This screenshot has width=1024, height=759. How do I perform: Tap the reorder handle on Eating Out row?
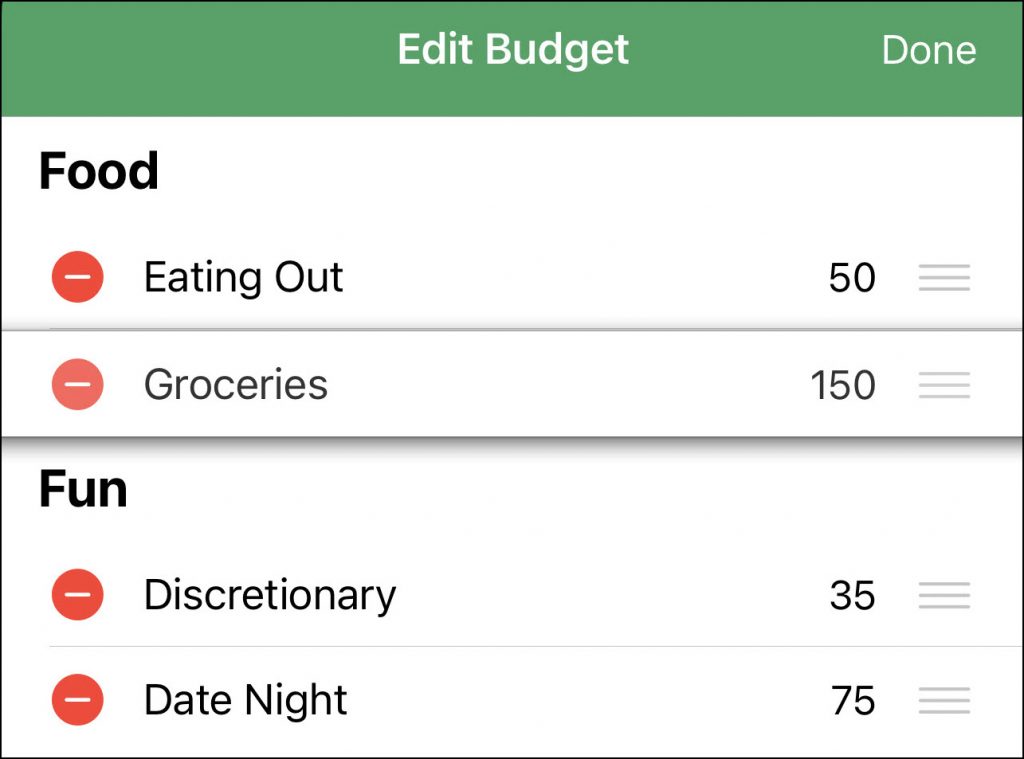pos(944,278)
